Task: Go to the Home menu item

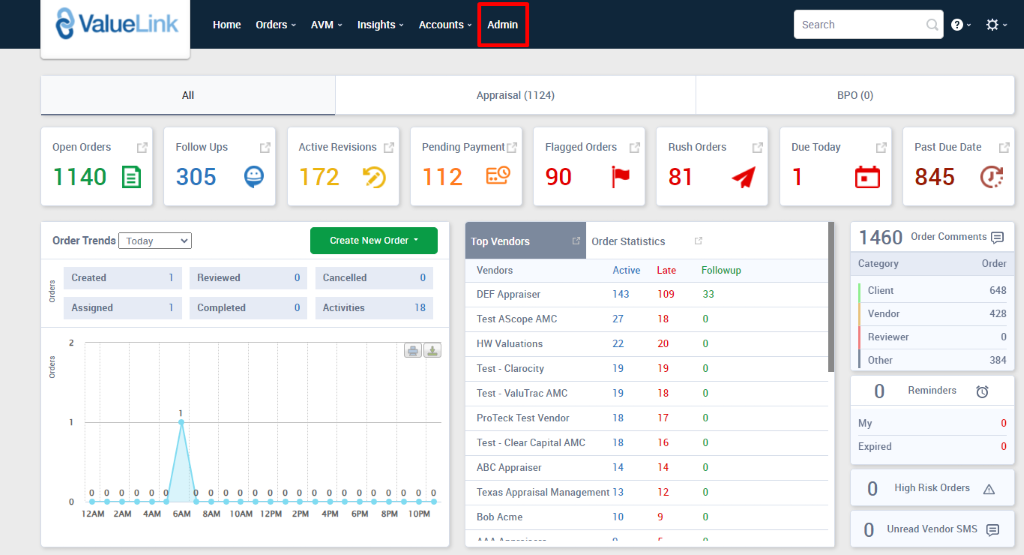Action: pos(227,25)
